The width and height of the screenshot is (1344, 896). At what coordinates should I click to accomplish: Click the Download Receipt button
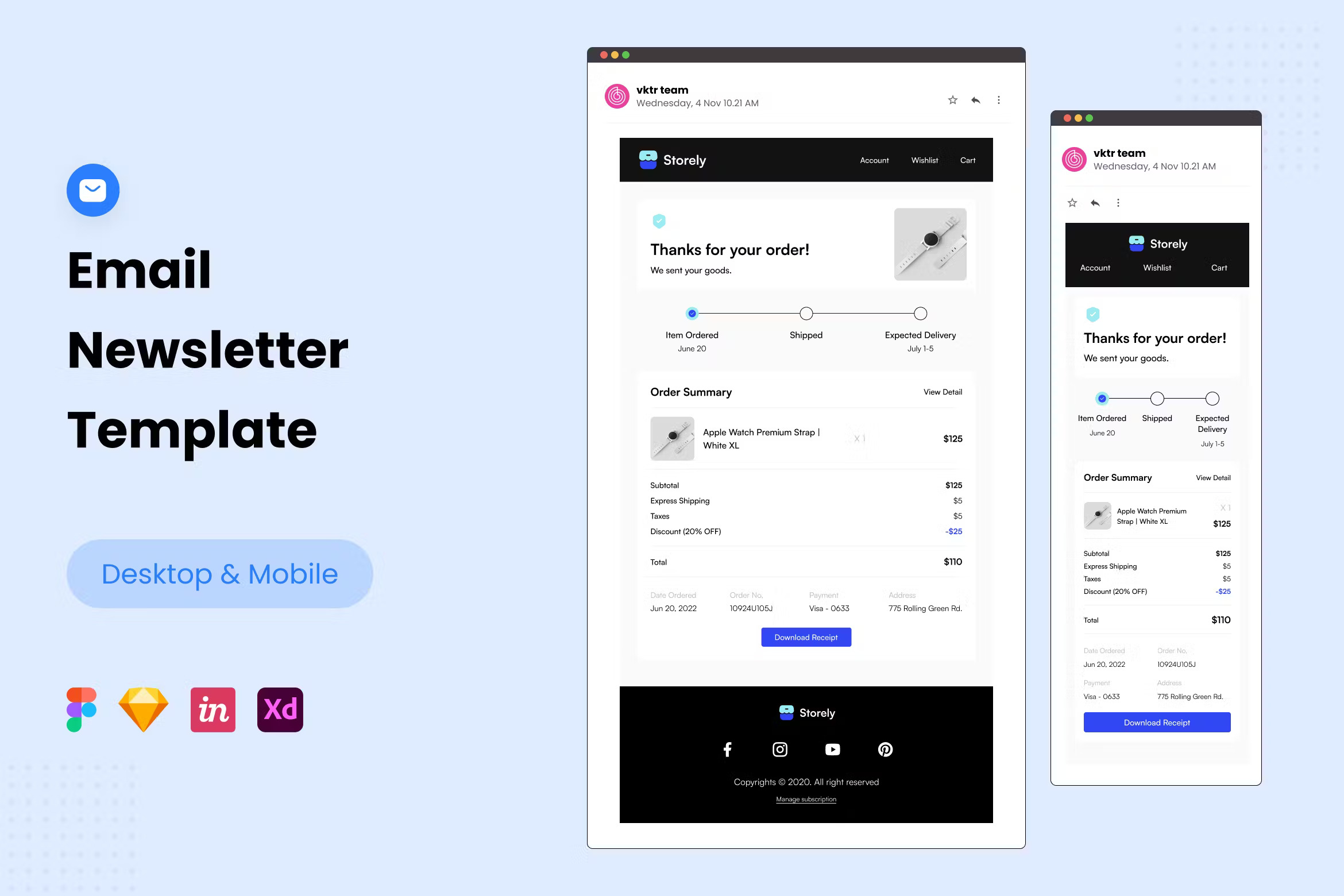click(806, 636)
